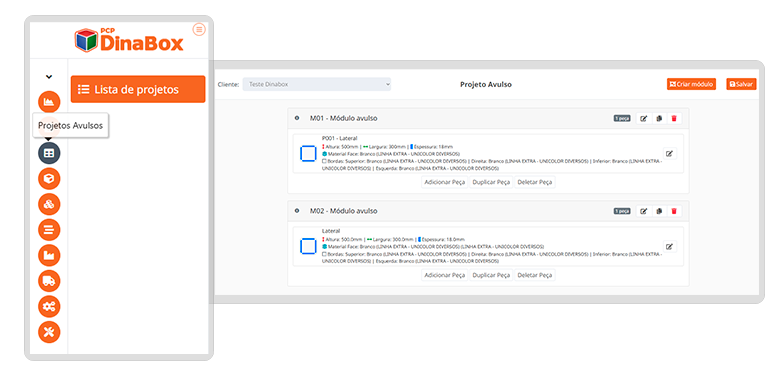
Task: Delete module M01 with red trash icon
Action: [674, 118]
